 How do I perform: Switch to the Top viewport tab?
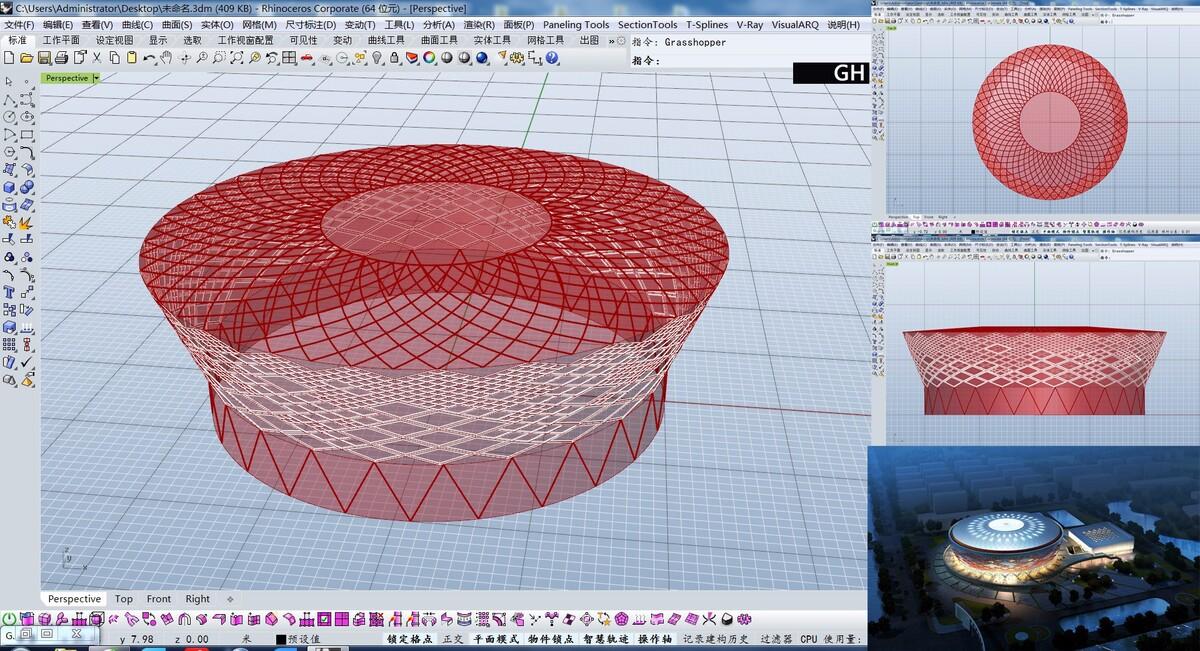coord(123,599)
